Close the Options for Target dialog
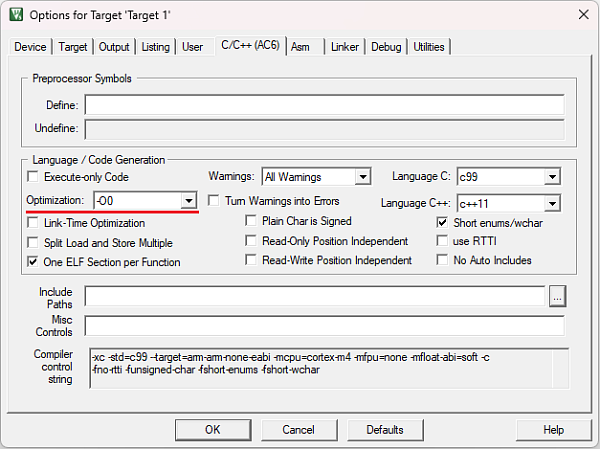The height and width of the screenshot is (449, 600). tap(583, 14)
